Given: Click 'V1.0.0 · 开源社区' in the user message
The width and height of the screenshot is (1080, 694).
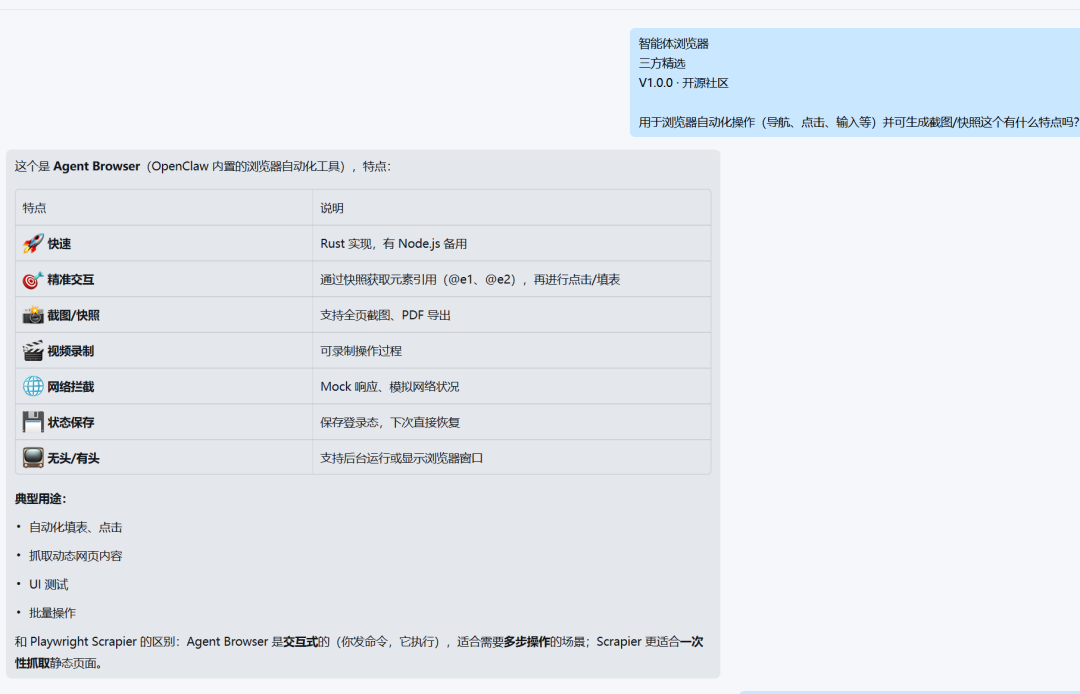Looking at the screenshot, I should tap(683, 83).
